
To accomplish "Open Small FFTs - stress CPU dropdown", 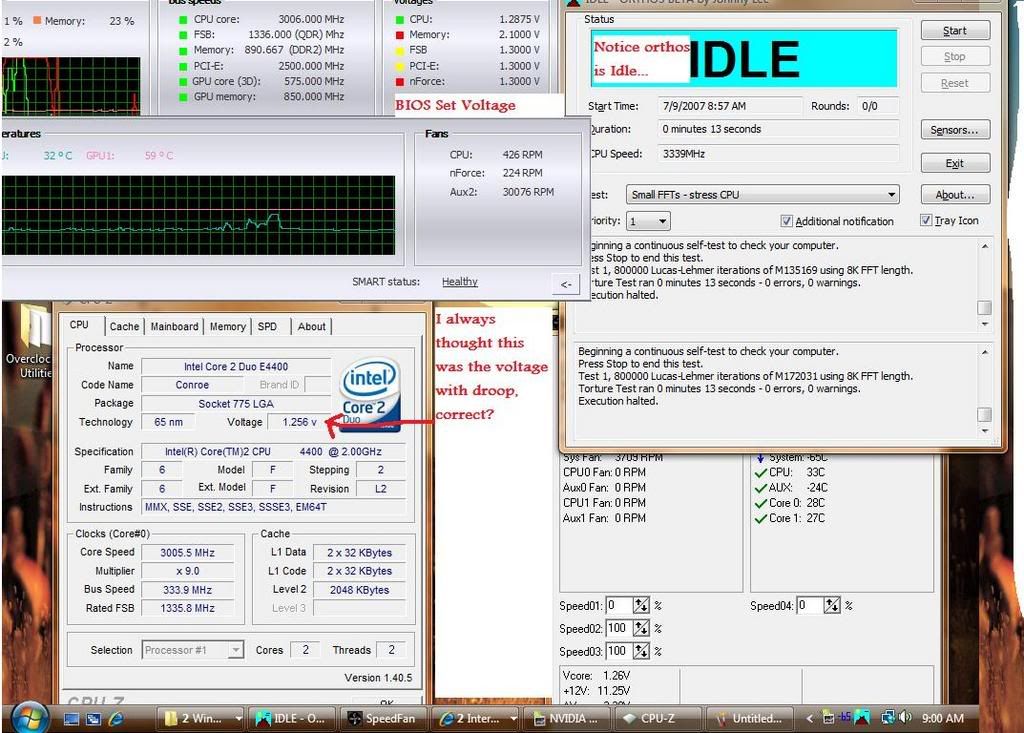I will tap(762, 195).
